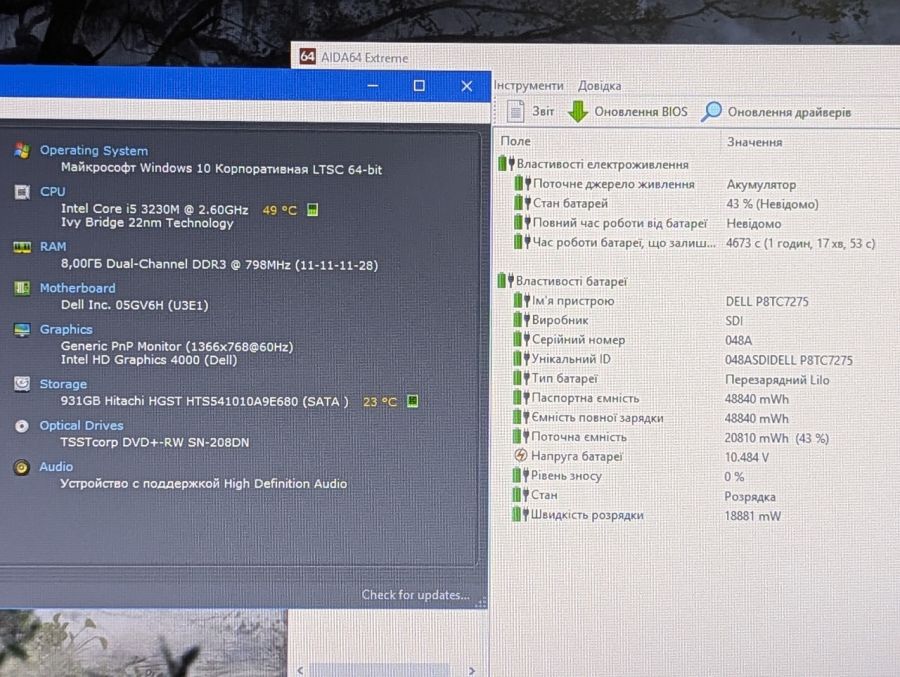Close the front system info window
This screenshot has height=677, width=900.
pos(467,86)
